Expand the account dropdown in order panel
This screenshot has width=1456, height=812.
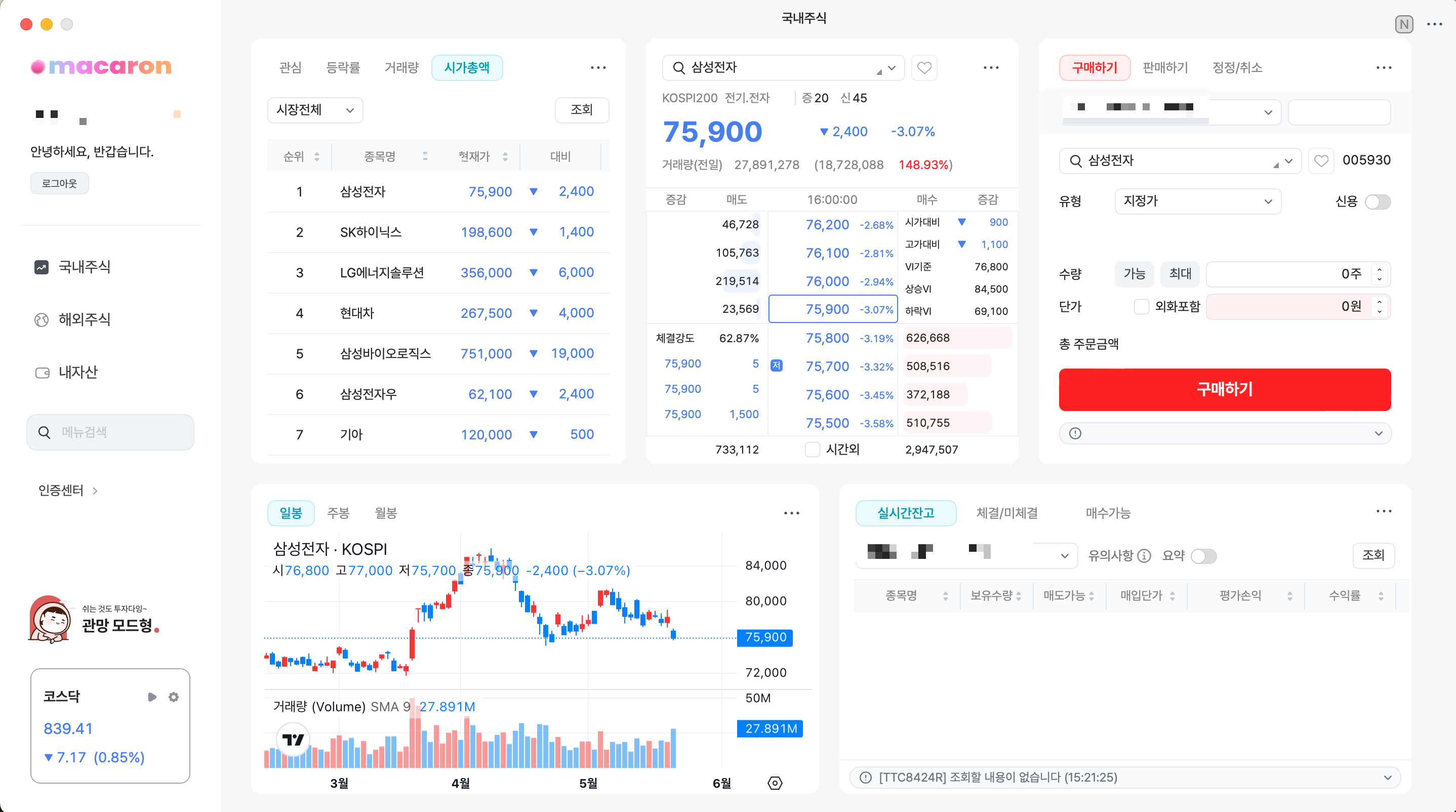[1268, 112]
